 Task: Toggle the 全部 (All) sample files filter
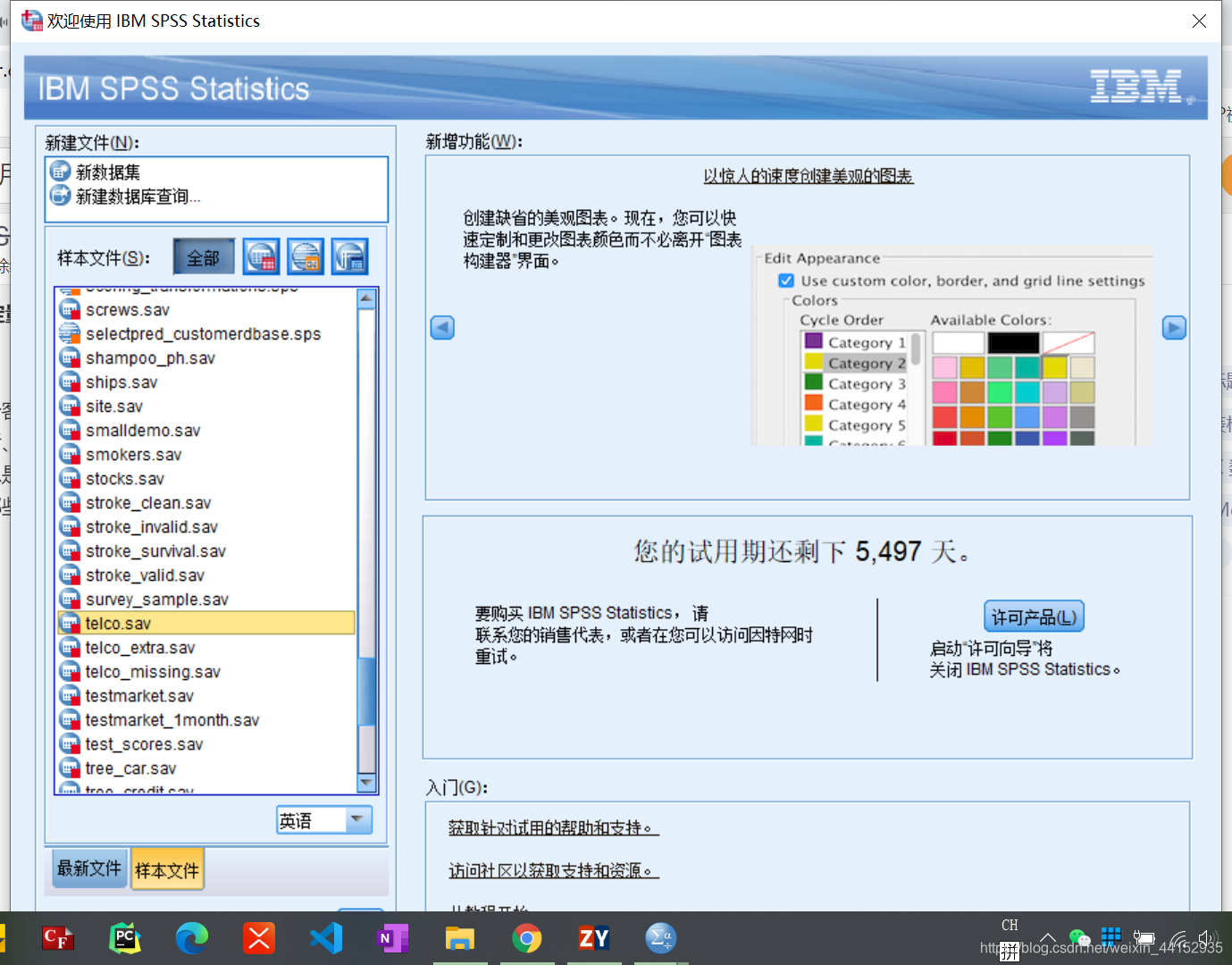coord(204,257)
